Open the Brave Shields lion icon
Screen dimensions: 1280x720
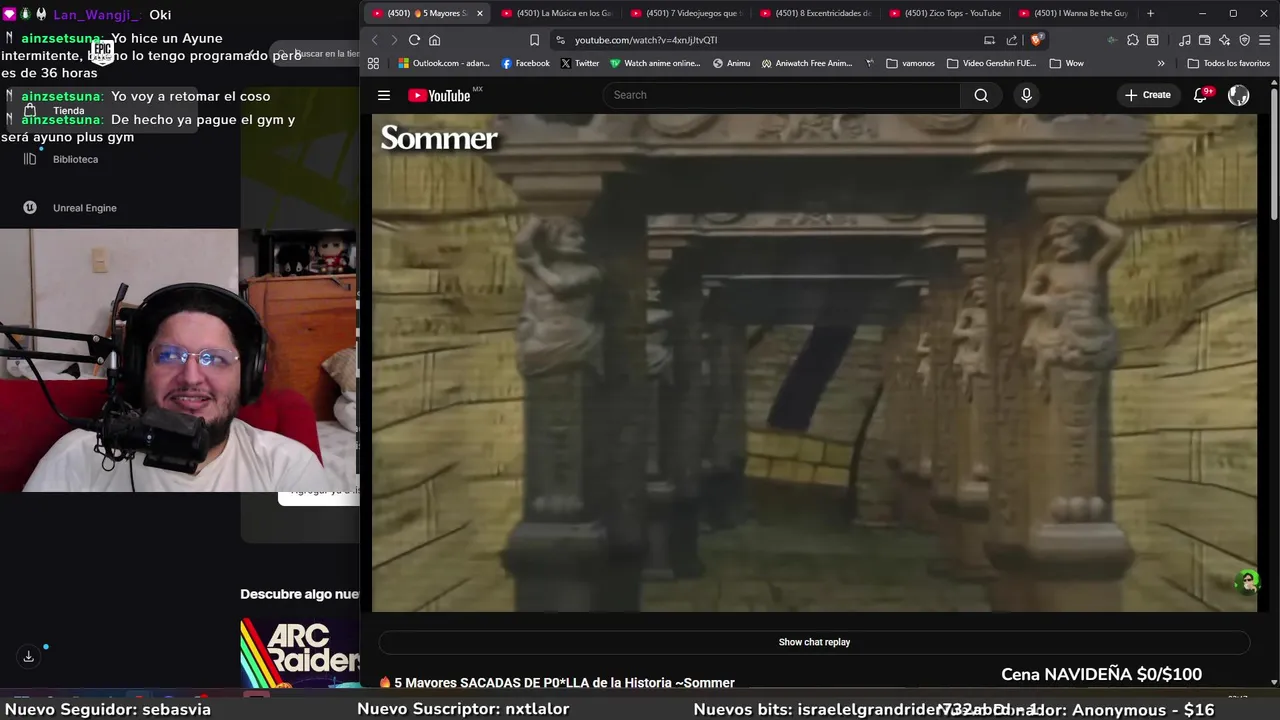[x=1036, y=40]
